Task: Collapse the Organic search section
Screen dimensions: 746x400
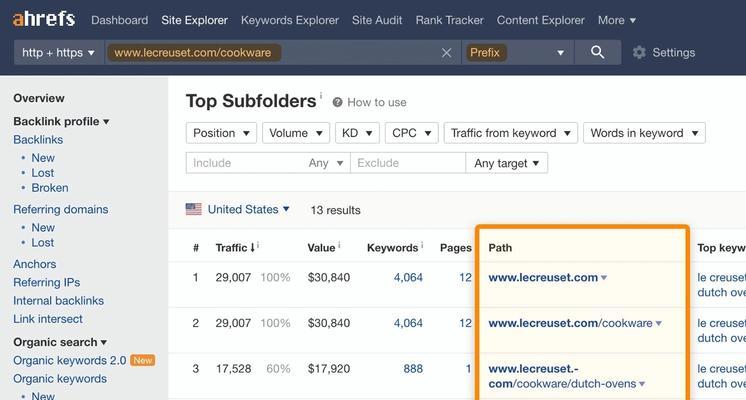Action: [x=60, y=342]
